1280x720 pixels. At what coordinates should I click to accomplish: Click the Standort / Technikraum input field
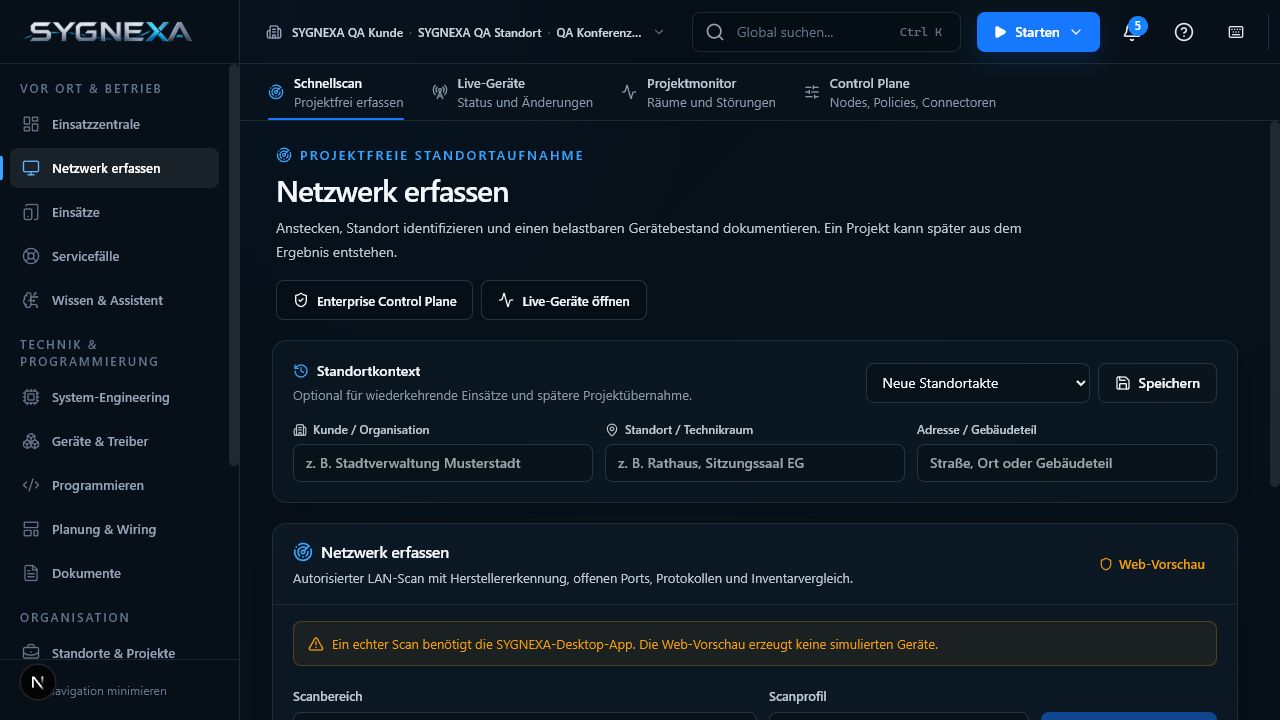[x=755, y=463]
